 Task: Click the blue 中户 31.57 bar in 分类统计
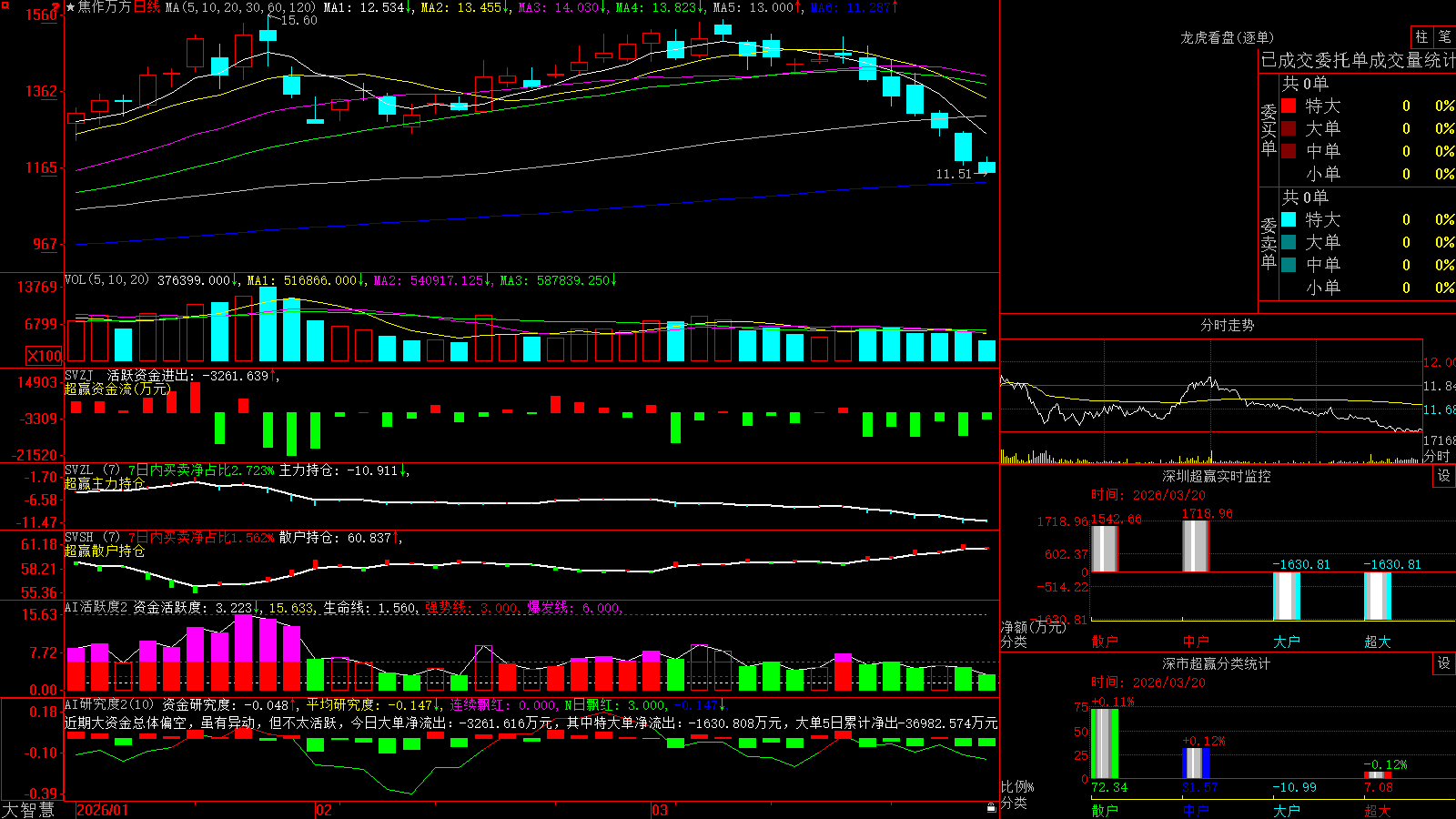point(1195,763)
